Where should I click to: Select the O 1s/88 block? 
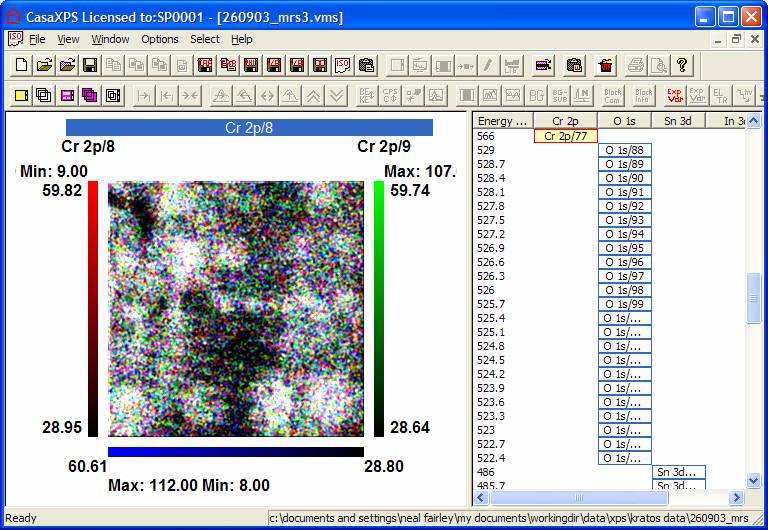pos(624,150)
